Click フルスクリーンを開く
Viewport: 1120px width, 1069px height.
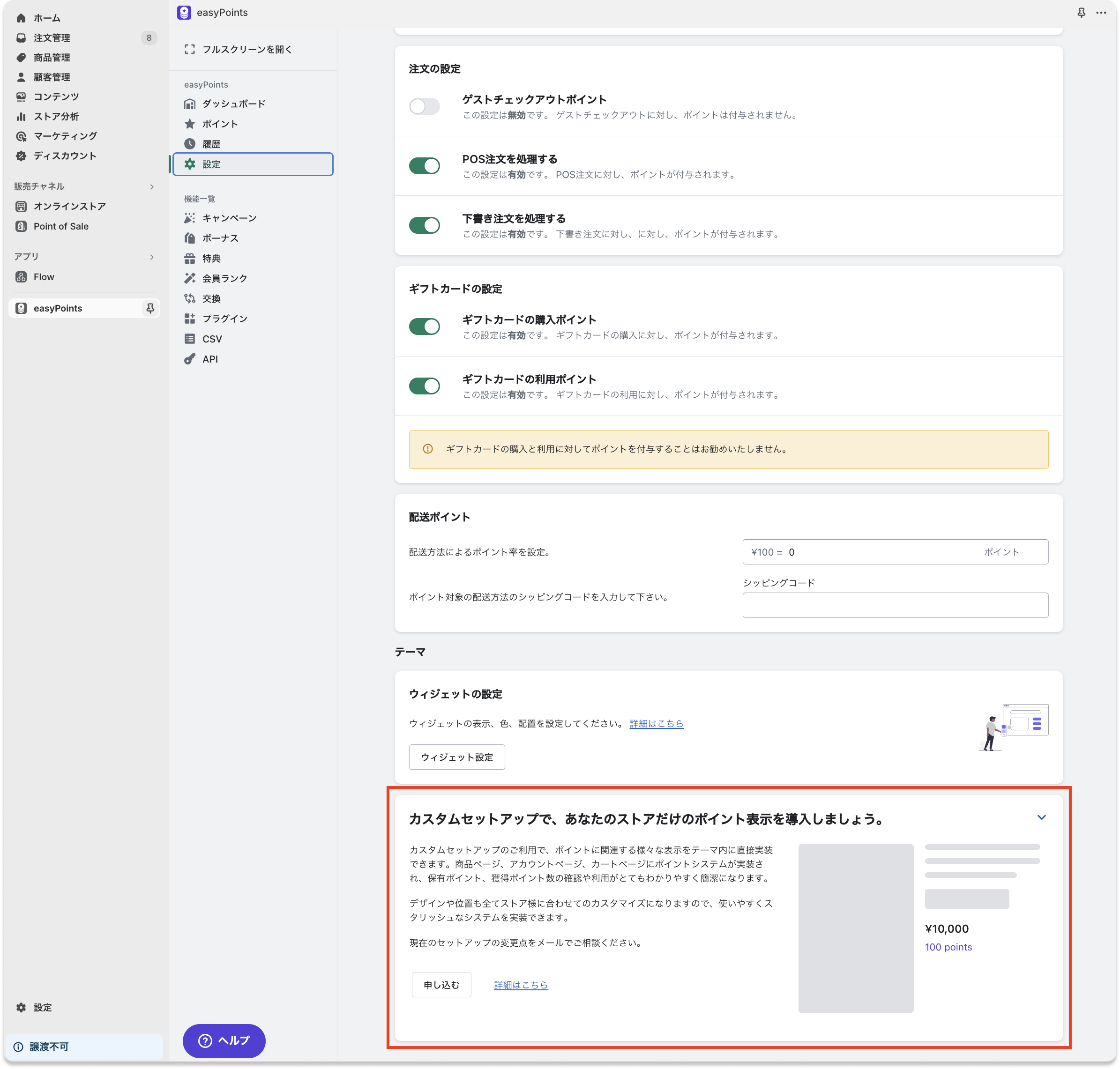coord(247,50)
